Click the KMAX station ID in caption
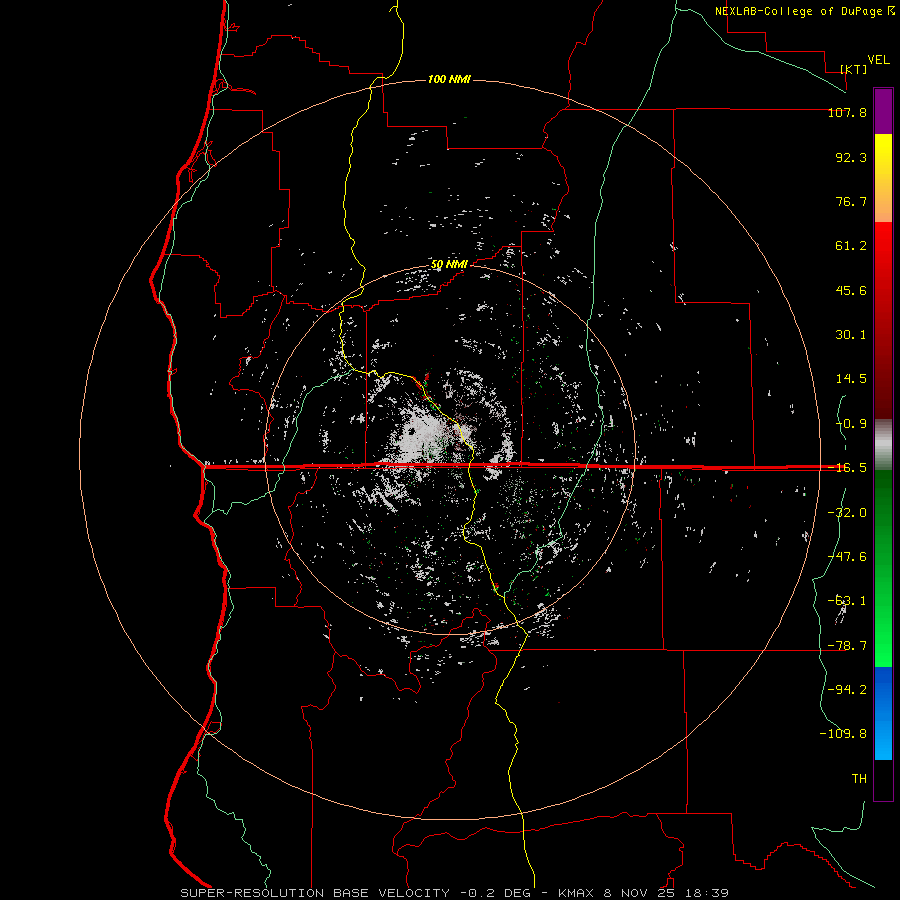This screenshot has width=900, height=900. (x=576, y=893)
